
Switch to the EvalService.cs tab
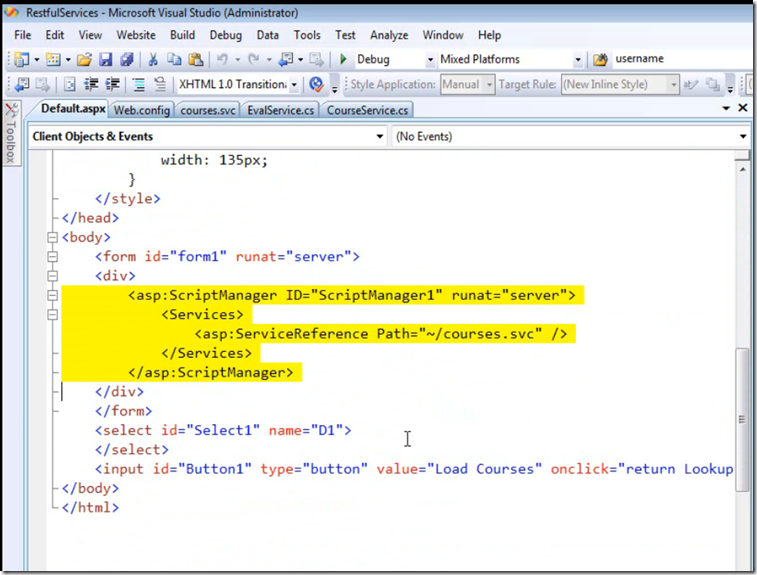280,110
